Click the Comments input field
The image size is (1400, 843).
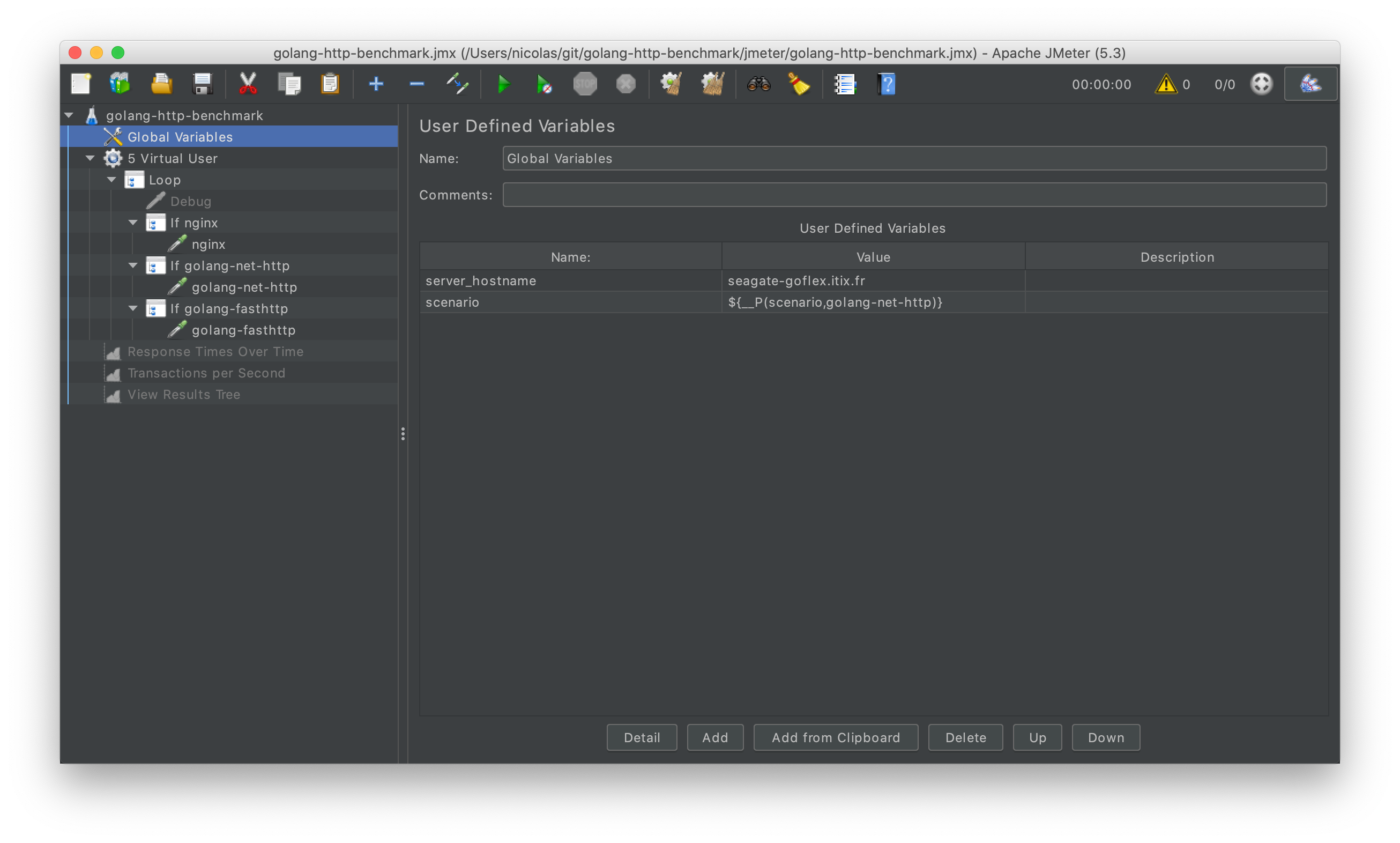(914, 195)
